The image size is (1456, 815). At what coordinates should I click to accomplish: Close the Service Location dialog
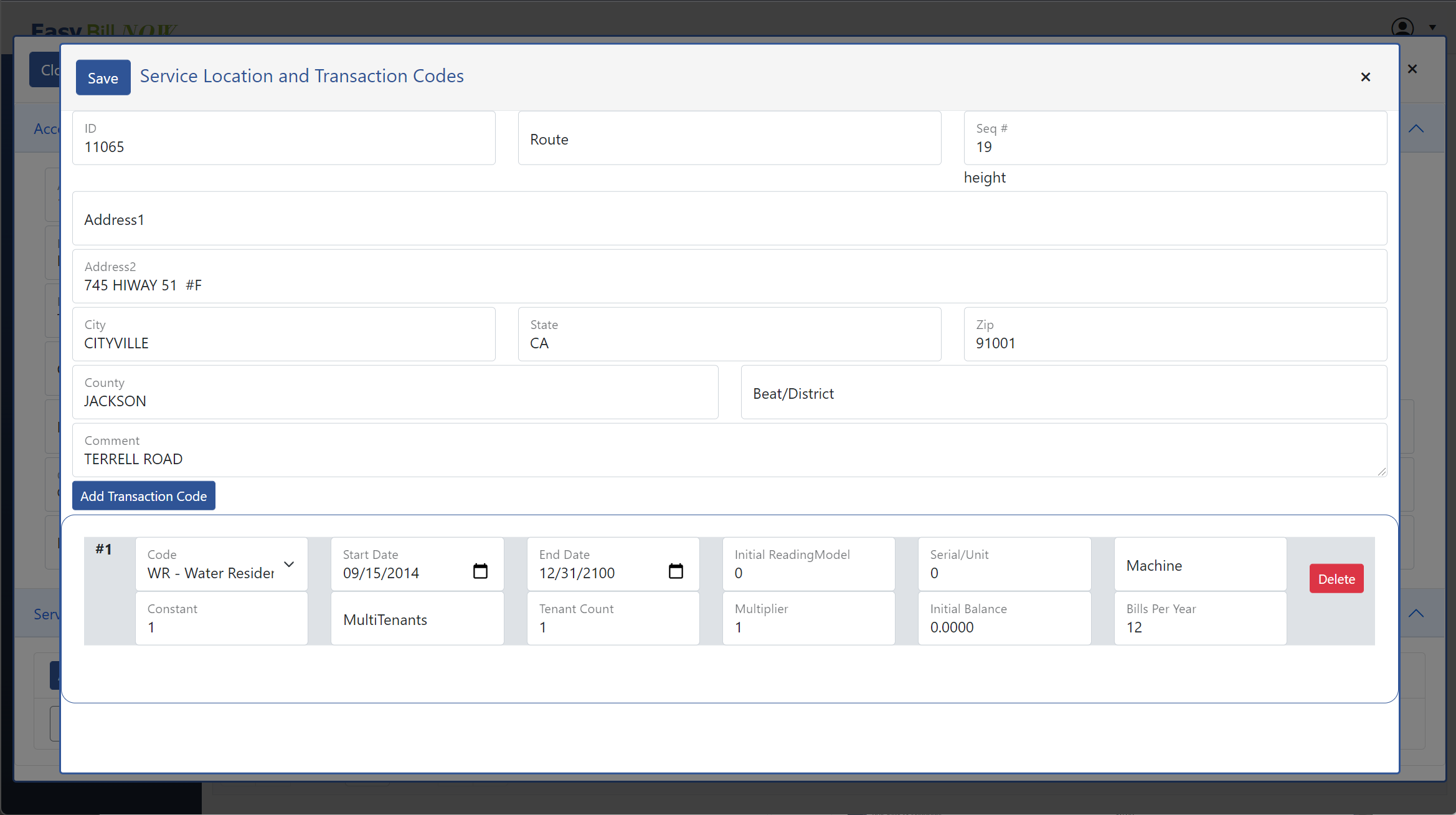tap(1365, 77)
